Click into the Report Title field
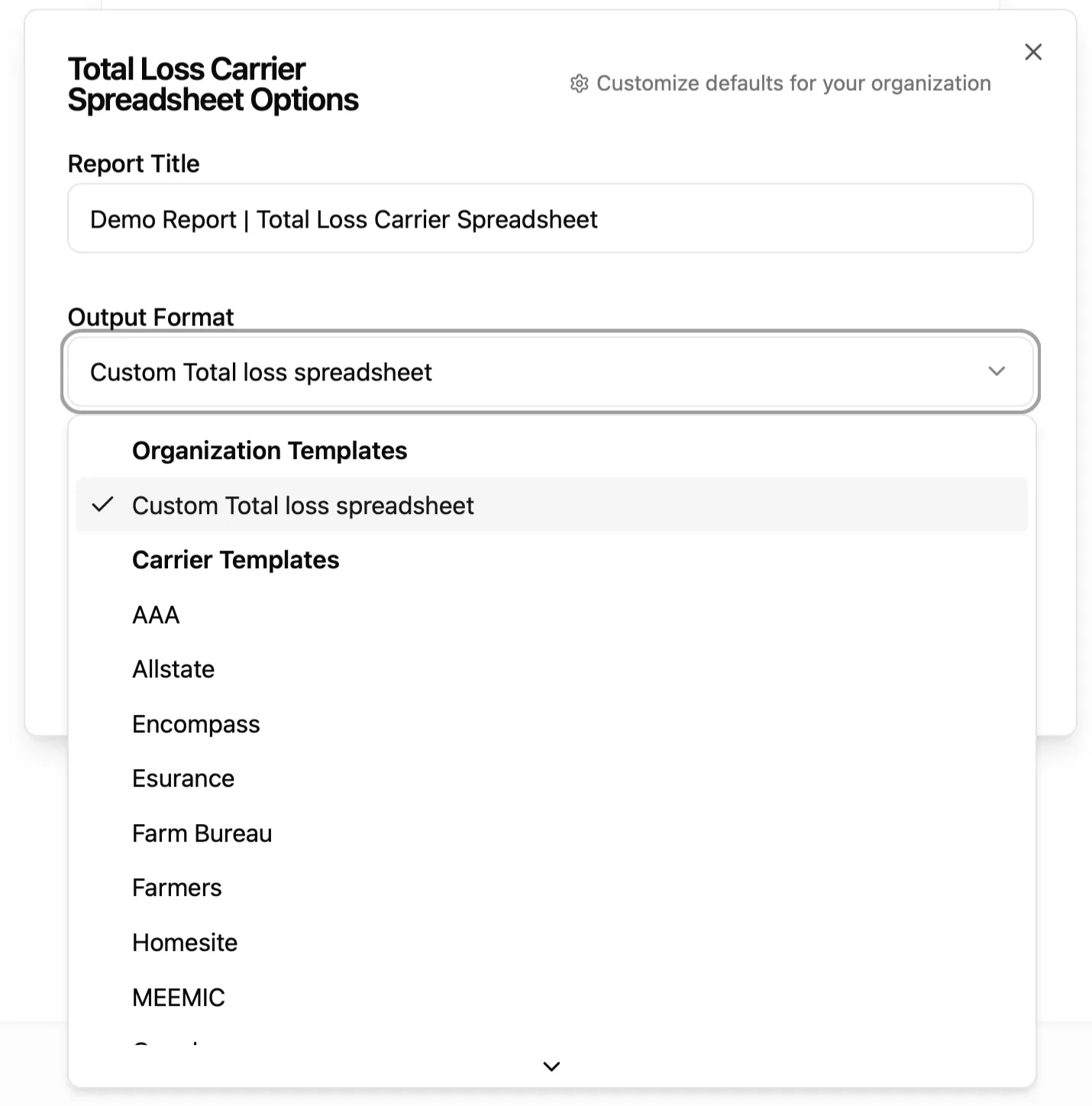This screenshot has width=1092, height=1106. click(x=551, y=218)
